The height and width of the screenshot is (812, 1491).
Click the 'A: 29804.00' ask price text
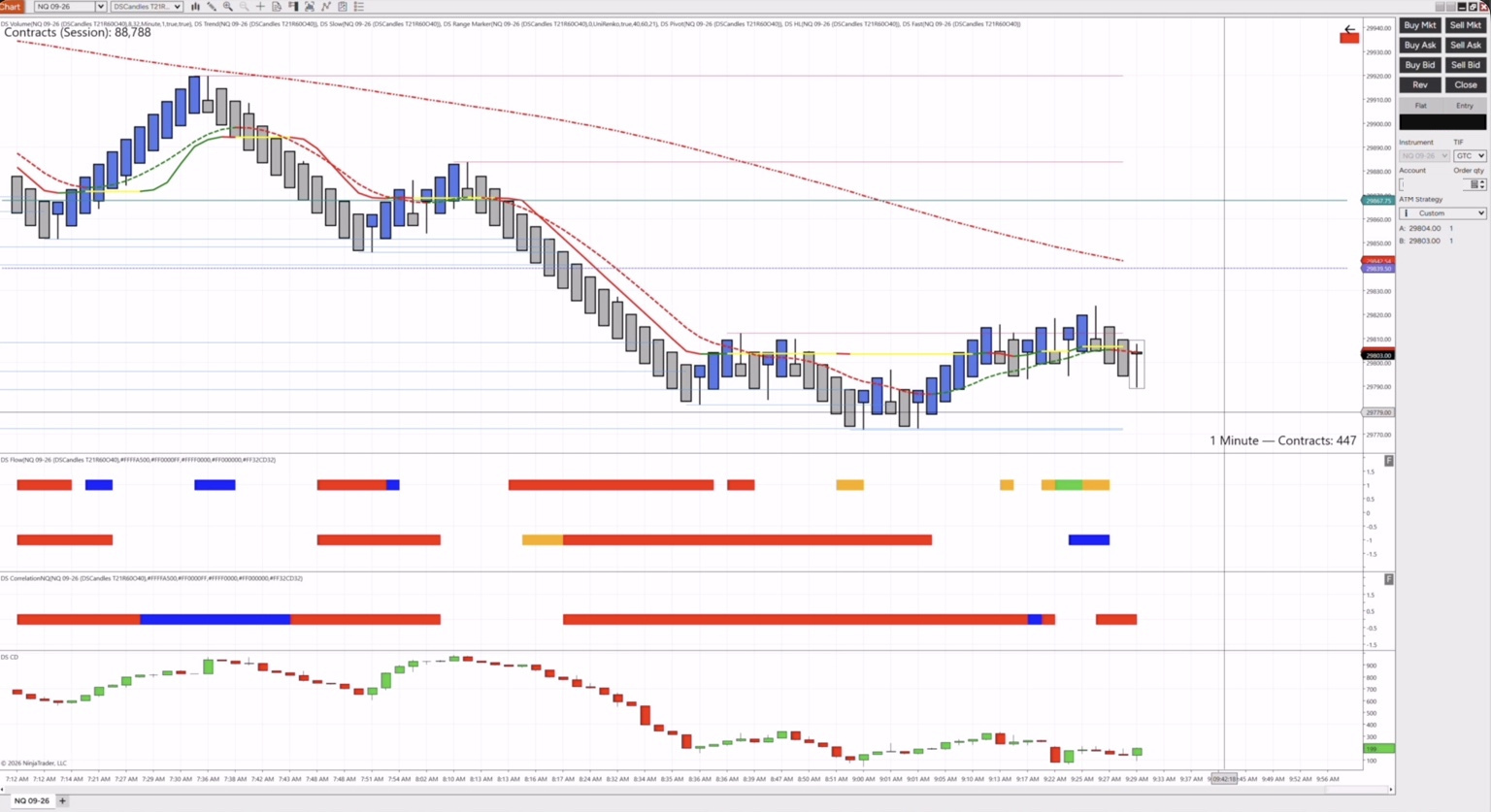(x=1420, y=229)
